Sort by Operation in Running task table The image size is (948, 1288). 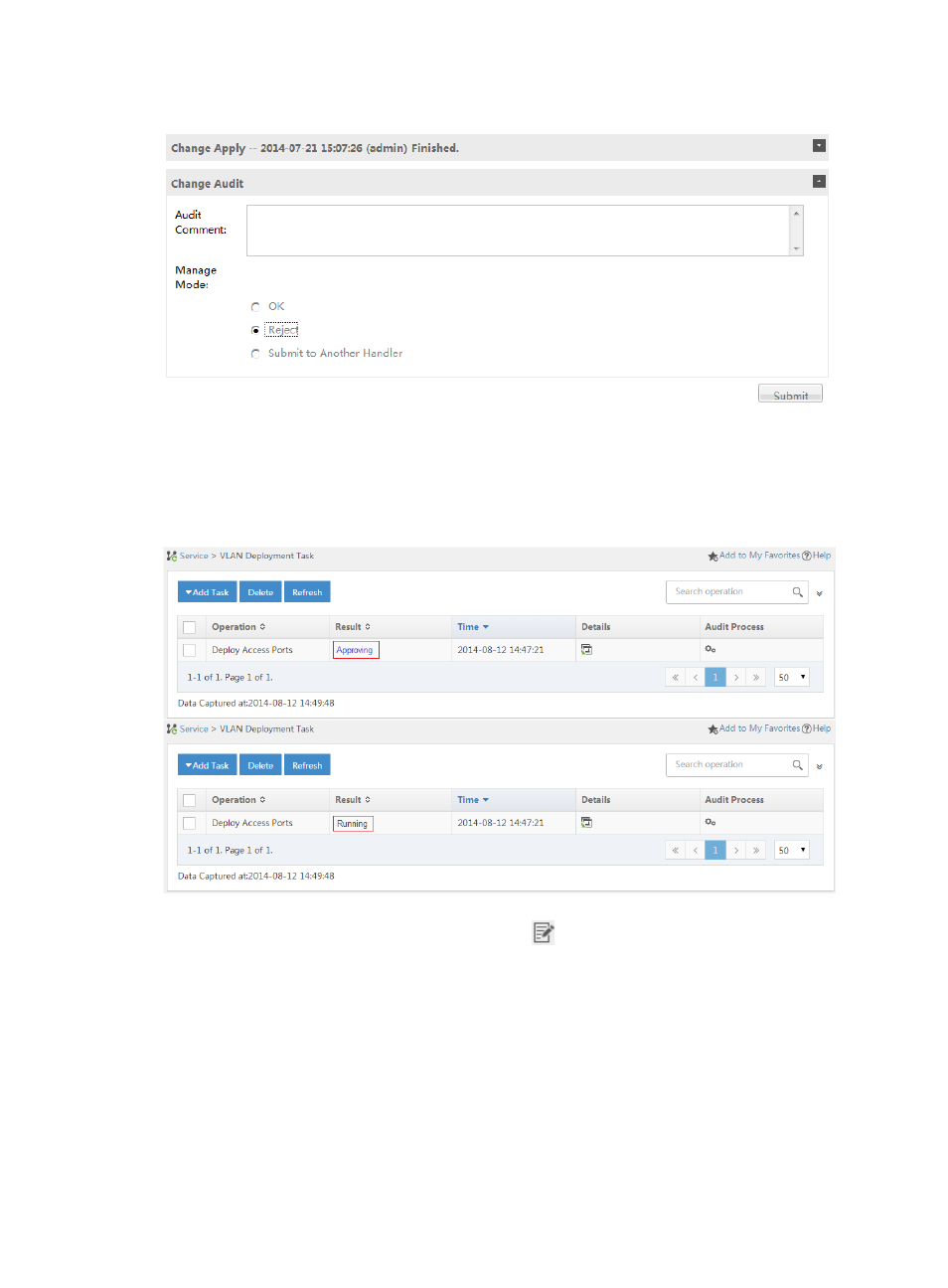pyautogui.click(x=238, y=800)
